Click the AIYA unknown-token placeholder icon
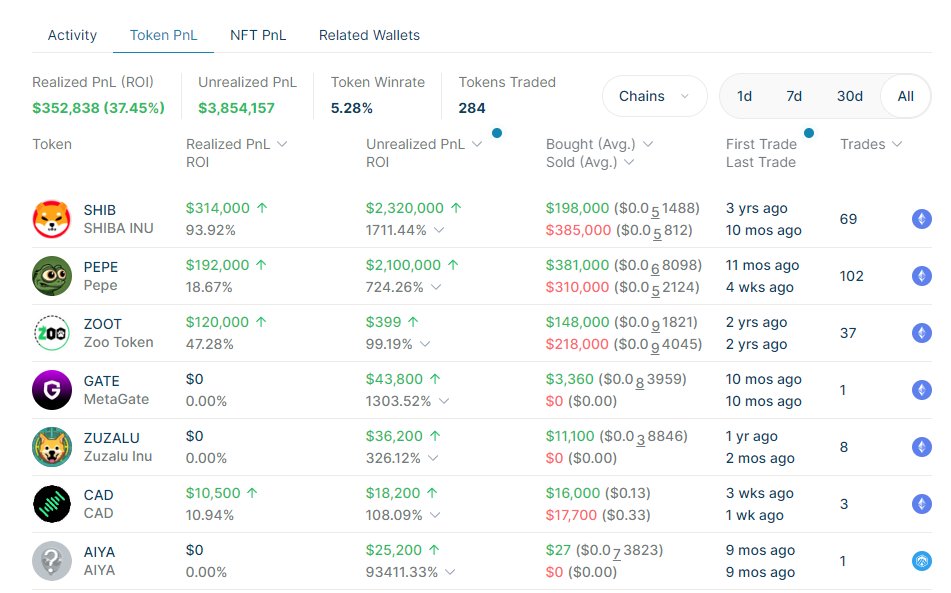 click(x=52, y=561)
